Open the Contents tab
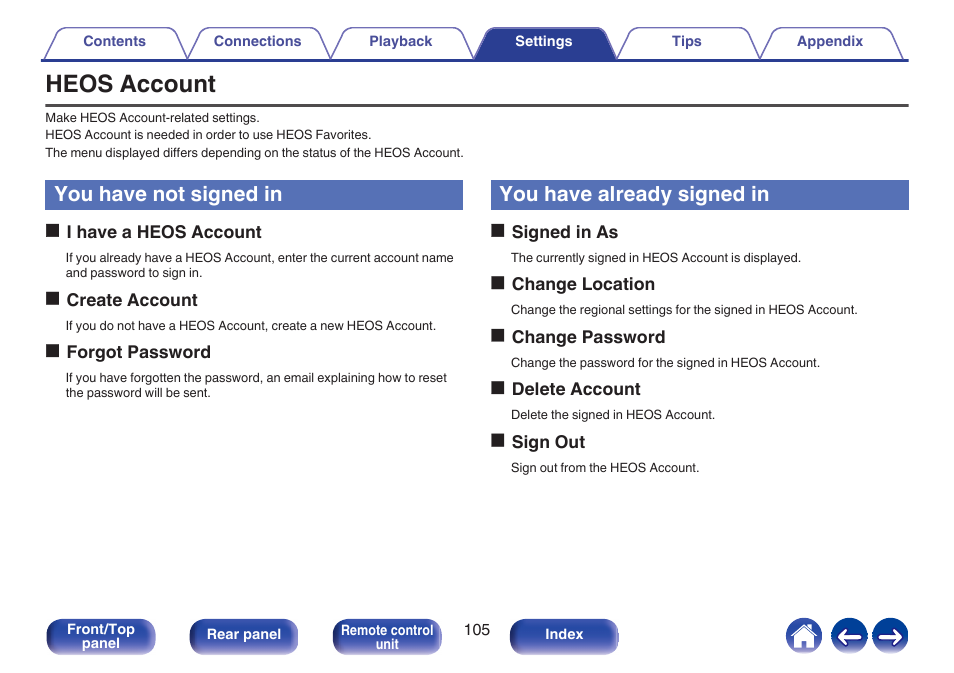The height and width of the screenshot is (673, 954). 114,42
